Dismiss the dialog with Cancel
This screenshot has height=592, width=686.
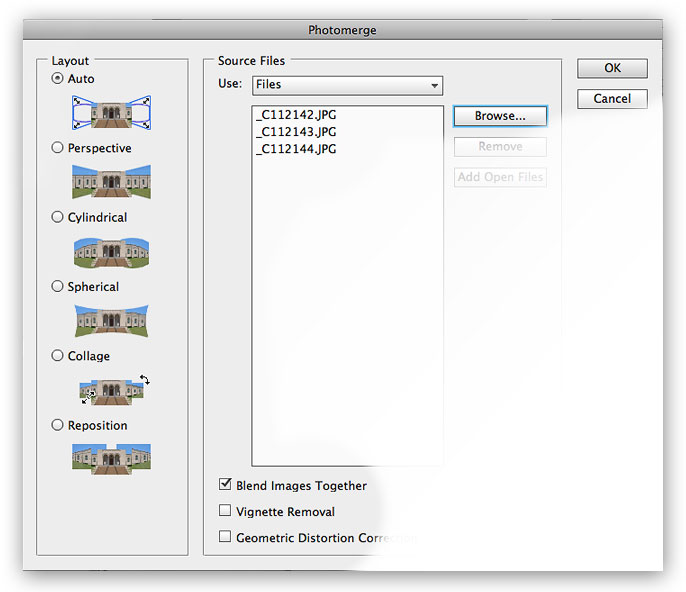(x=612, y=99)
